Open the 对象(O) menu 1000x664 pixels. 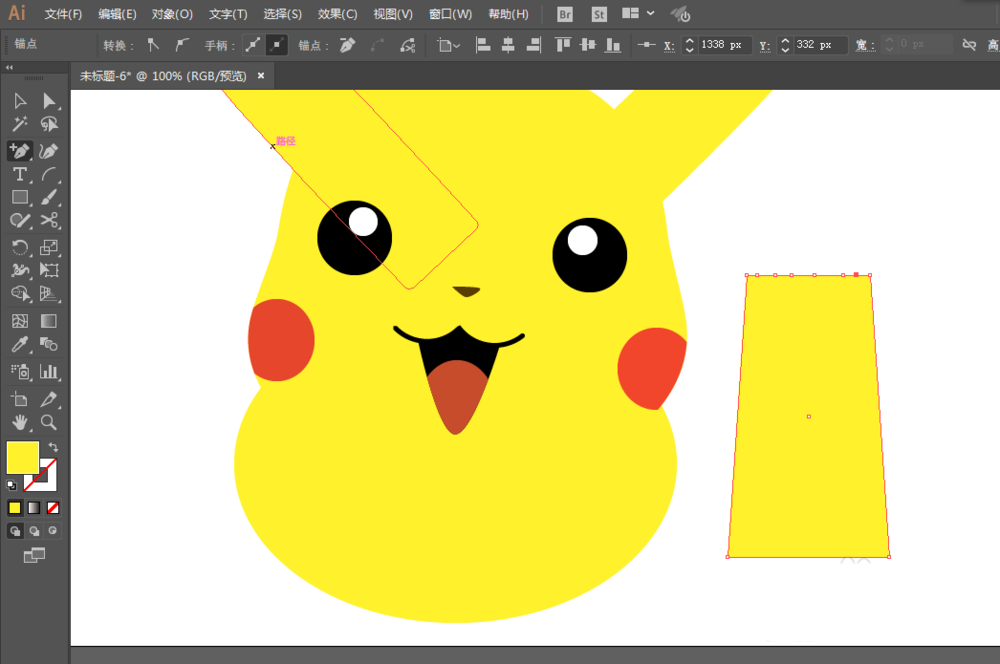(172, 14)
